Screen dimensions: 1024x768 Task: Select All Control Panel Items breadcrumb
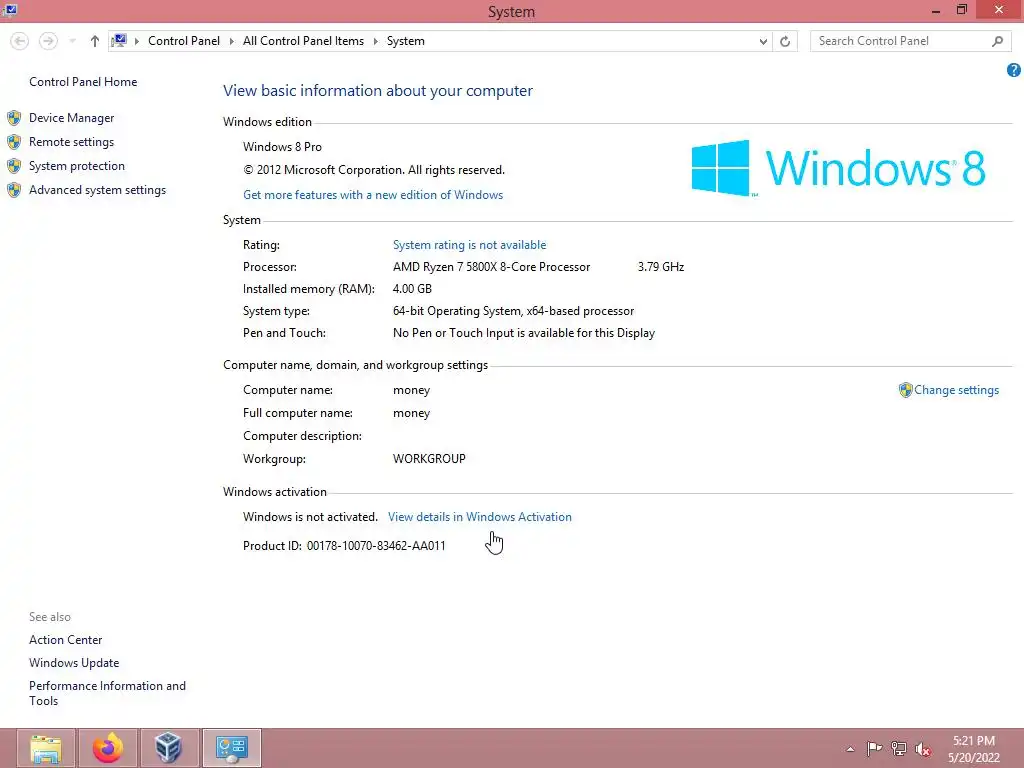(x=303, y=41)
